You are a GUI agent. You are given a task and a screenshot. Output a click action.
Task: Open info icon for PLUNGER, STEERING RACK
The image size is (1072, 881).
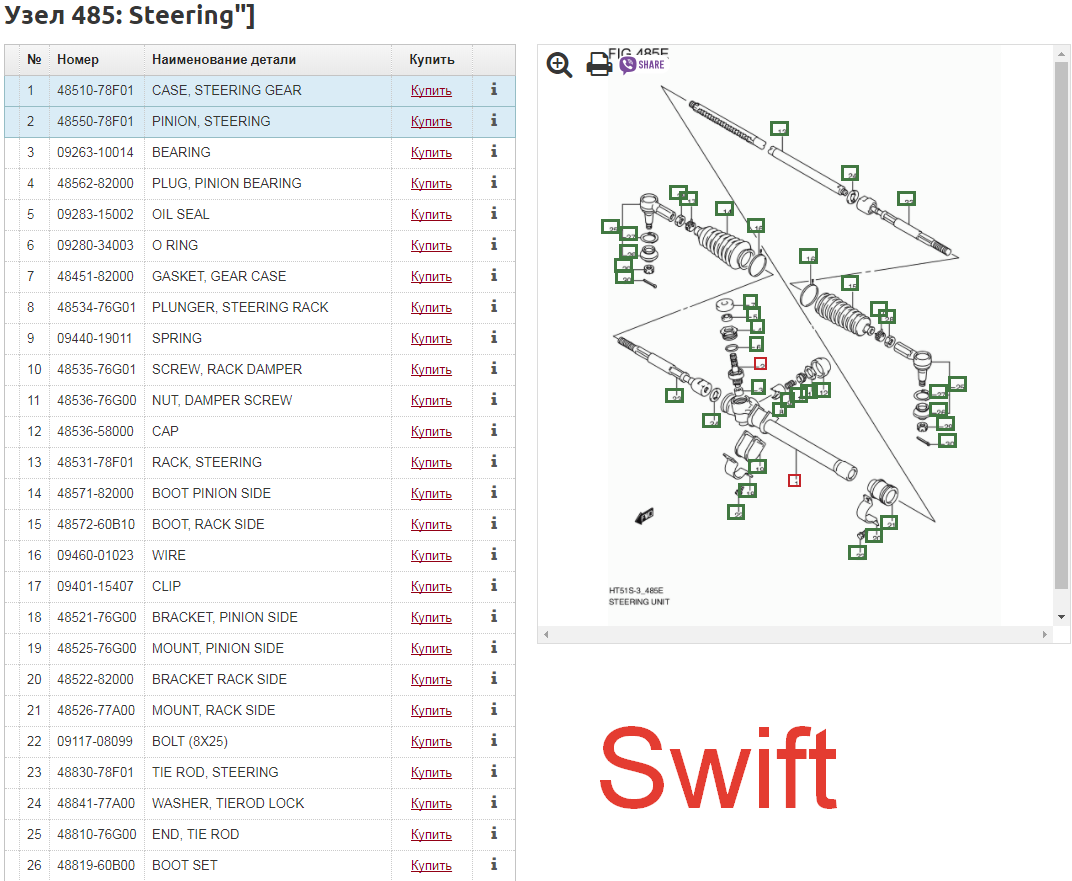(x=494, y=307)
